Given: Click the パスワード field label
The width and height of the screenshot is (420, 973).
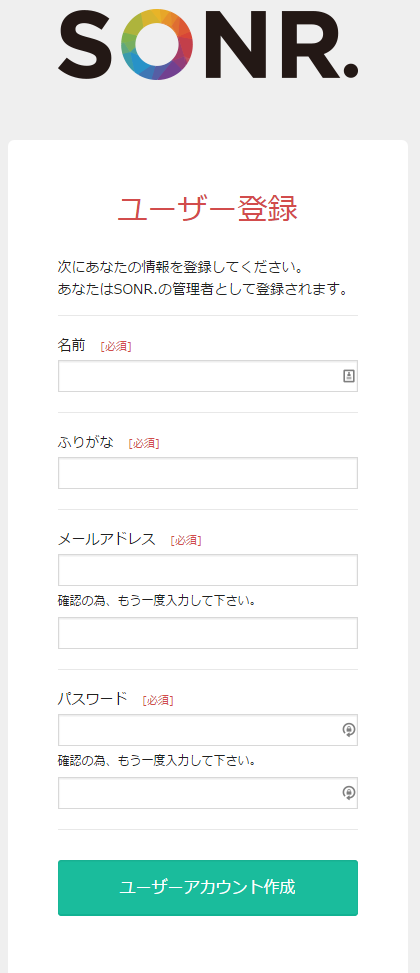Looking at the screenshot, I should coord(92,699).
